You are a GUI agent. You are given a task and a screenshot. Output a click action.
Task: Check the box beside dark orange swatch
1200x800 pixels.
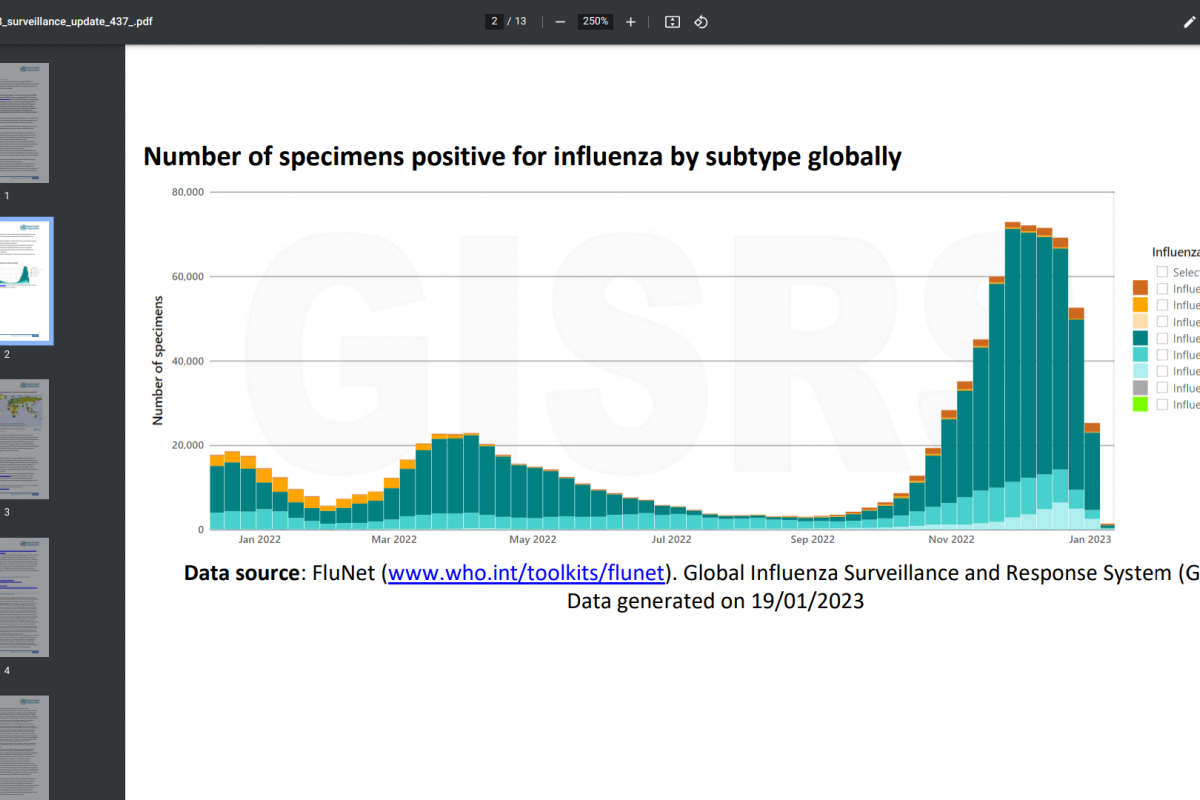[x=1162, y=288]
